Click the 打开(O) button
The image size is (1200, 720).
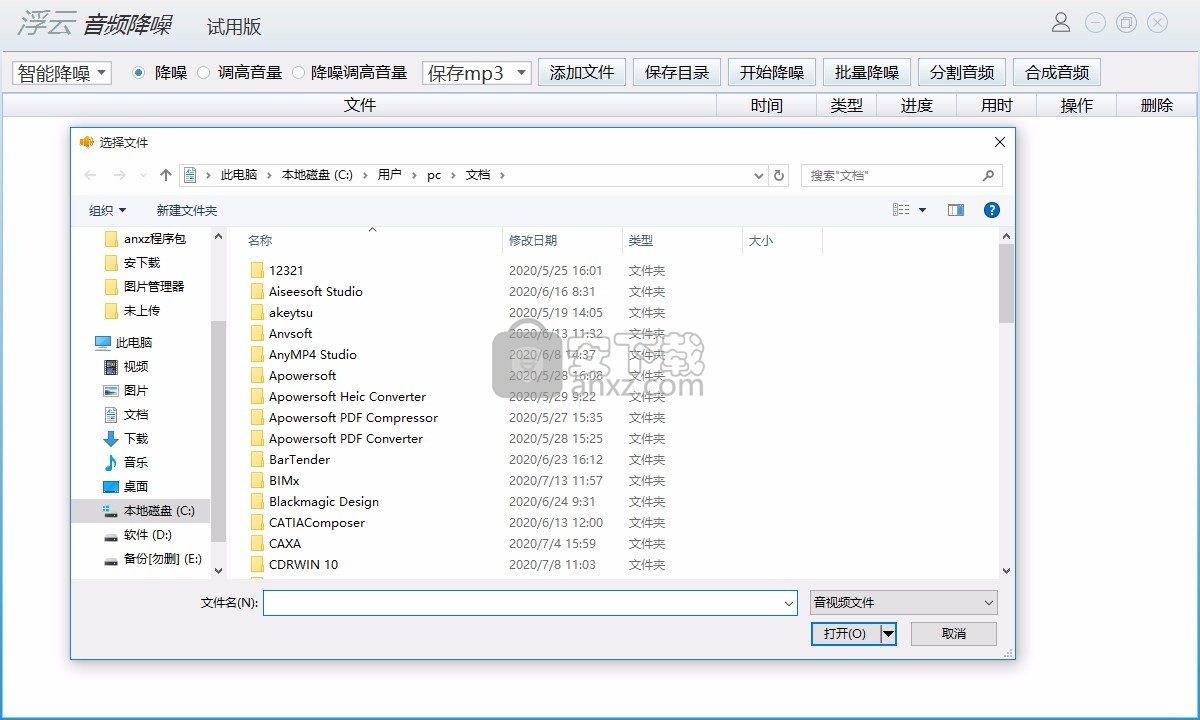tap(845, 633)
